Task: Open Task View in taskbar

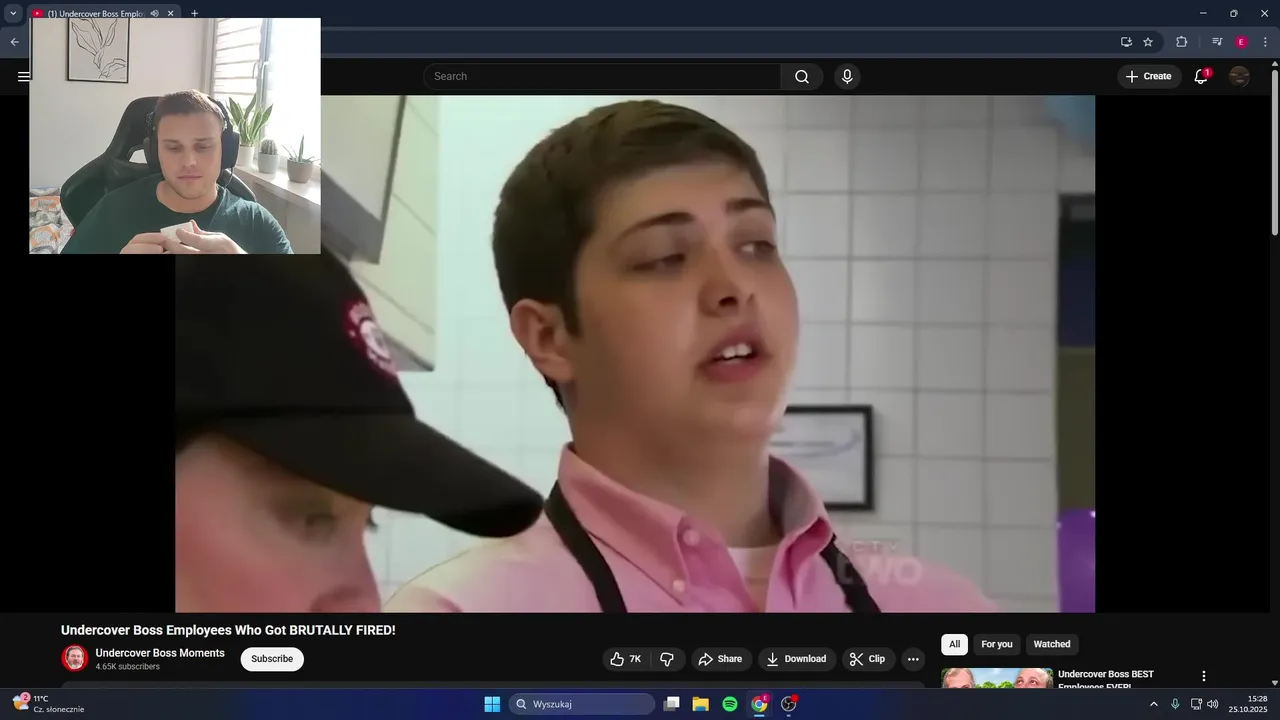Action: click(672, 704)
